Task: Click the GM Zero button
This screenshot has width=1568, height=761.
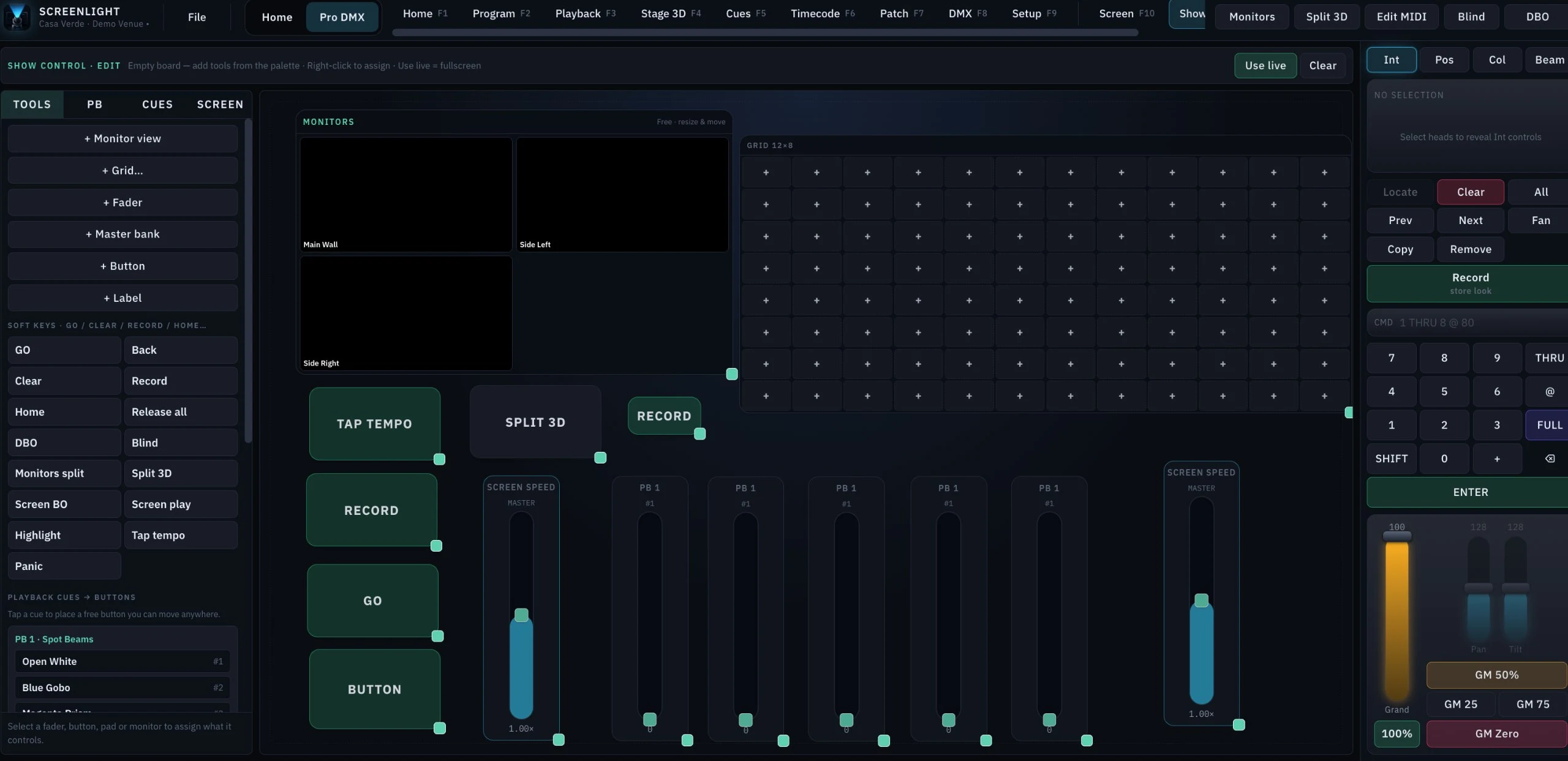Action: 1497,733
